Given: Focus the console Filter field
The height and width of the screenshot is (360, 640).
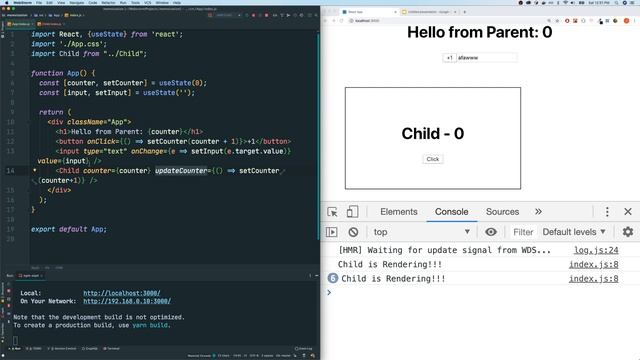Looking at the screenshot, I should 523,232.
